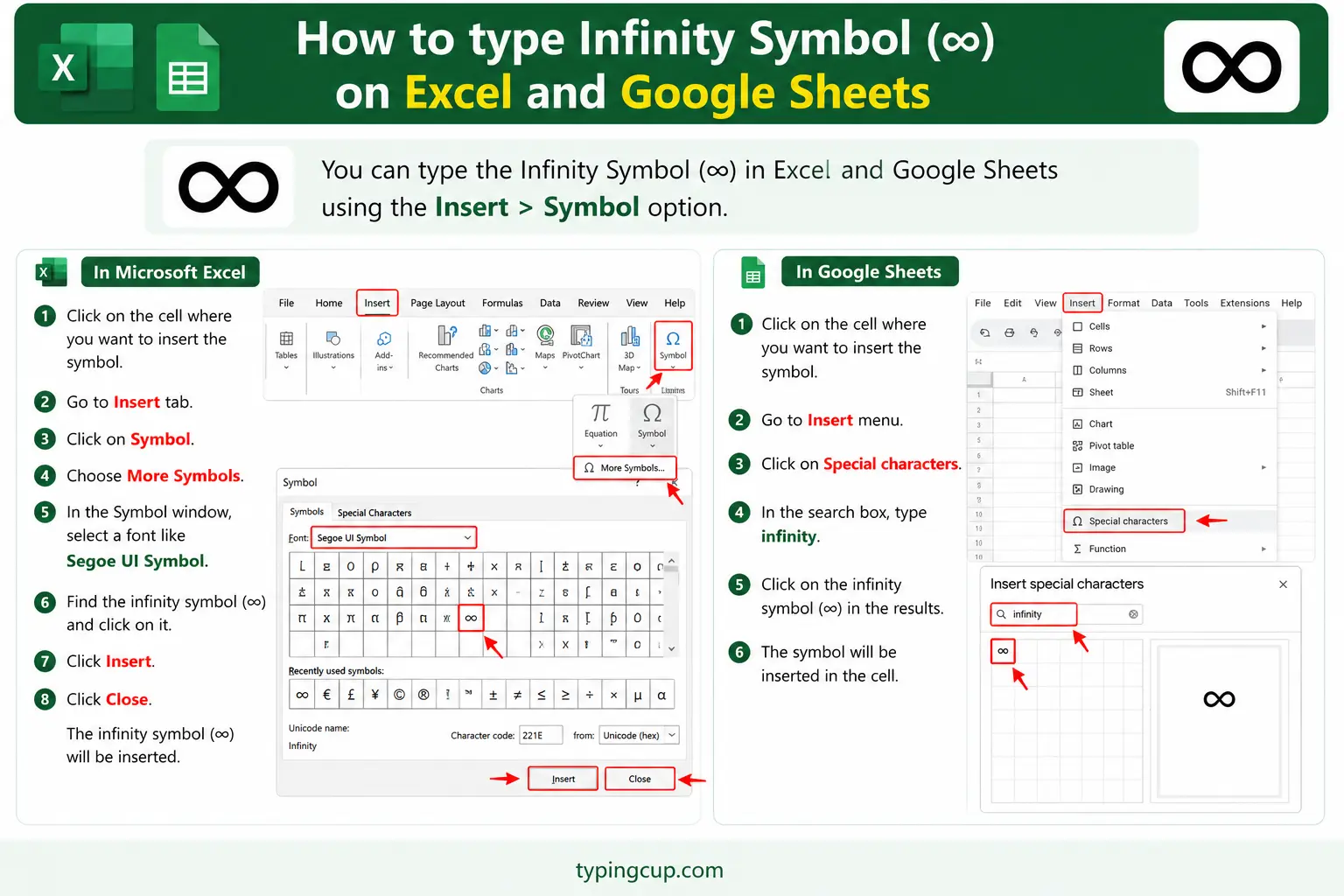Expand the Columns submenu in Insert menu
The image size is (1344, 896).
click(x=1263, y=370)
